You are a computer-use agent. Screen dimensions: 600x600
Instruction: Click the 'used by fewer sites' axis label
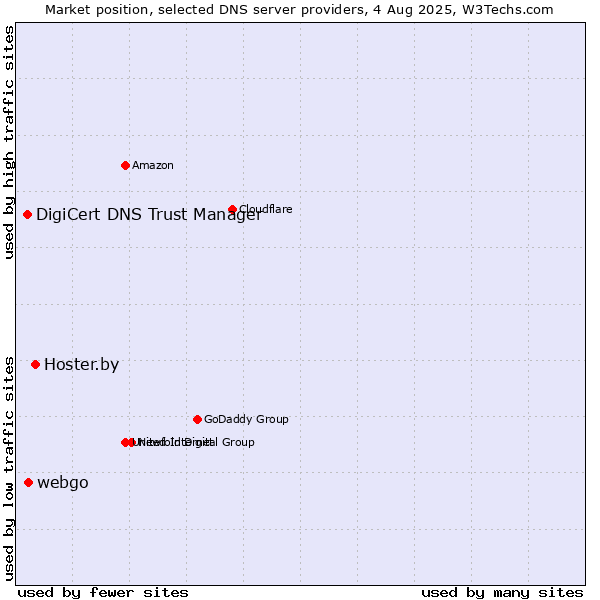[x=103, y=593]
